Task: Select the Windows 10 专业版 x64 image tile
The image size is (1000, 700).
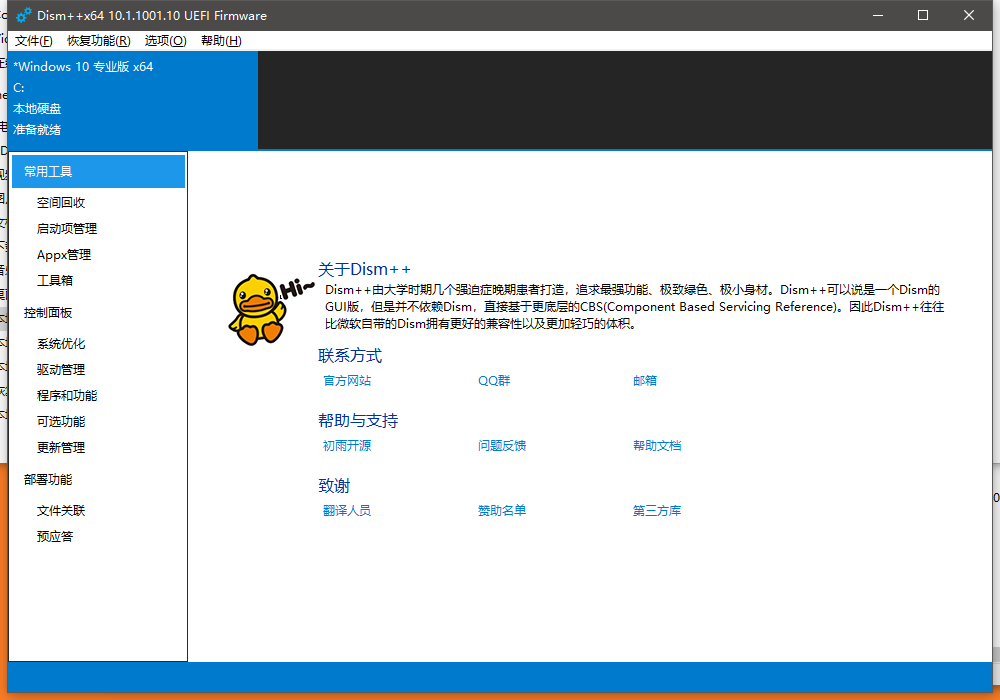Action: click(133, 100)
